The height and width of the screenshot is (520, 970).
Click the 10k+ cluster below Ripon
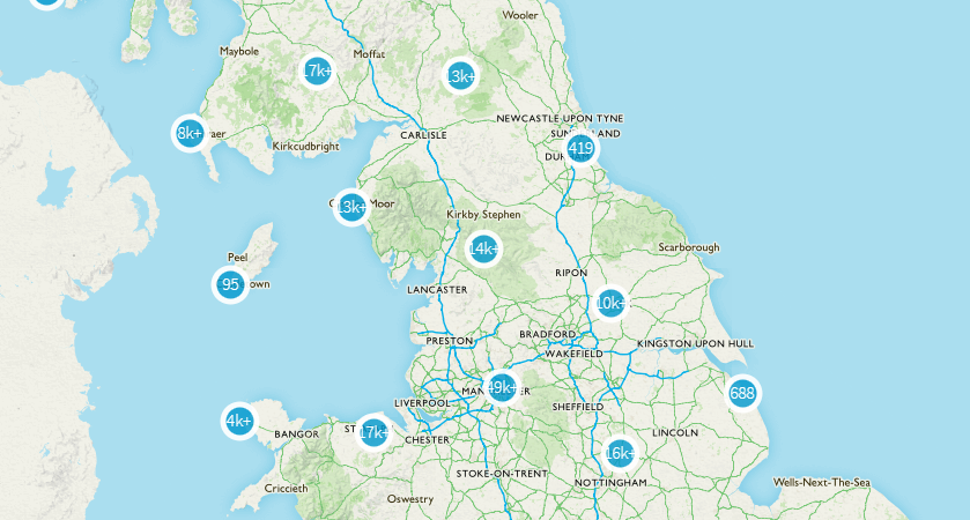click(x=611, y=304)
